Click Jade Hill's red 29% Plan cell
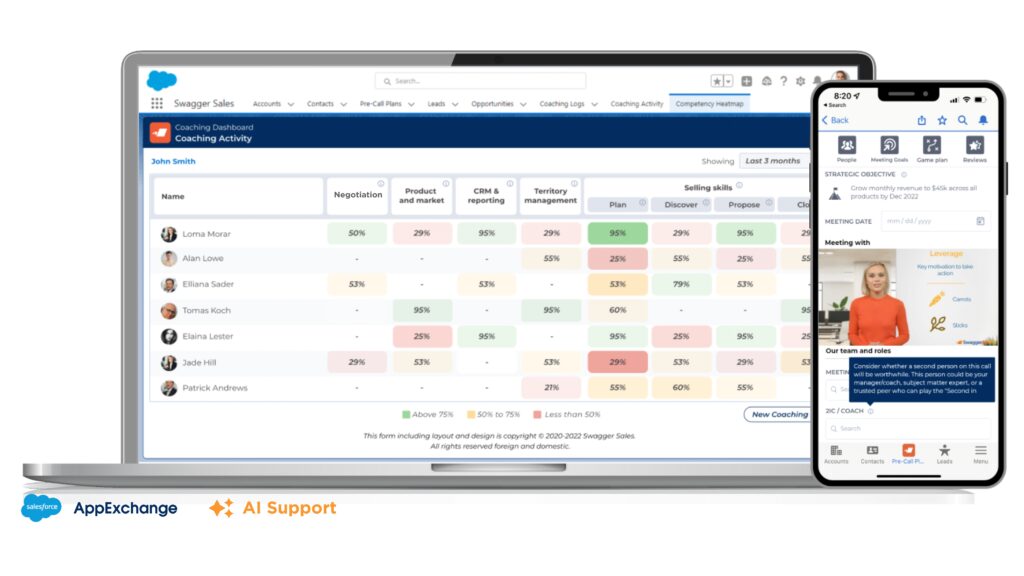This screenshot has height=576, width=1024. click(617, 362)
